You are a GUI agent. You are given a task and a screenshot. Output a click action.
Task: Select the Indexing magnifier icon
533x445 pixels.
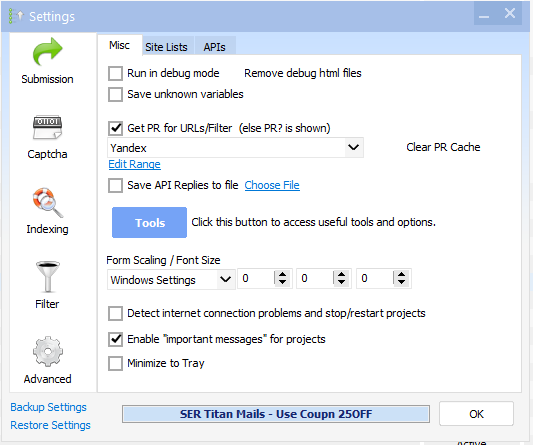click(48, 203)
